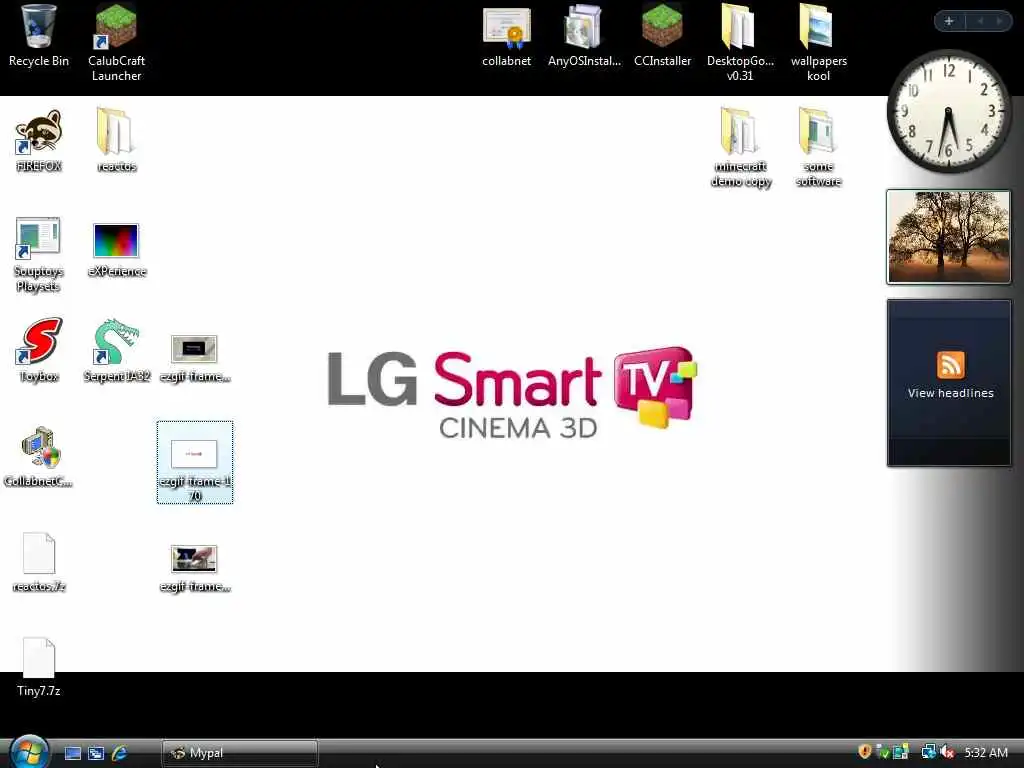Select the Serpent IA32 dragon shortcut

pyautogui.click(x=116, y=350)
